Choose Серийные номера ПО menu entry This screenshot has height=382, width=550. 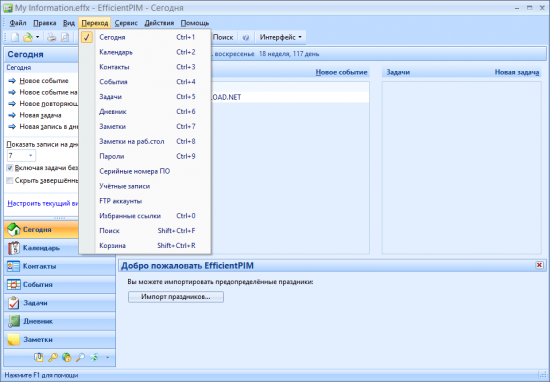click(x=145, y=171)
